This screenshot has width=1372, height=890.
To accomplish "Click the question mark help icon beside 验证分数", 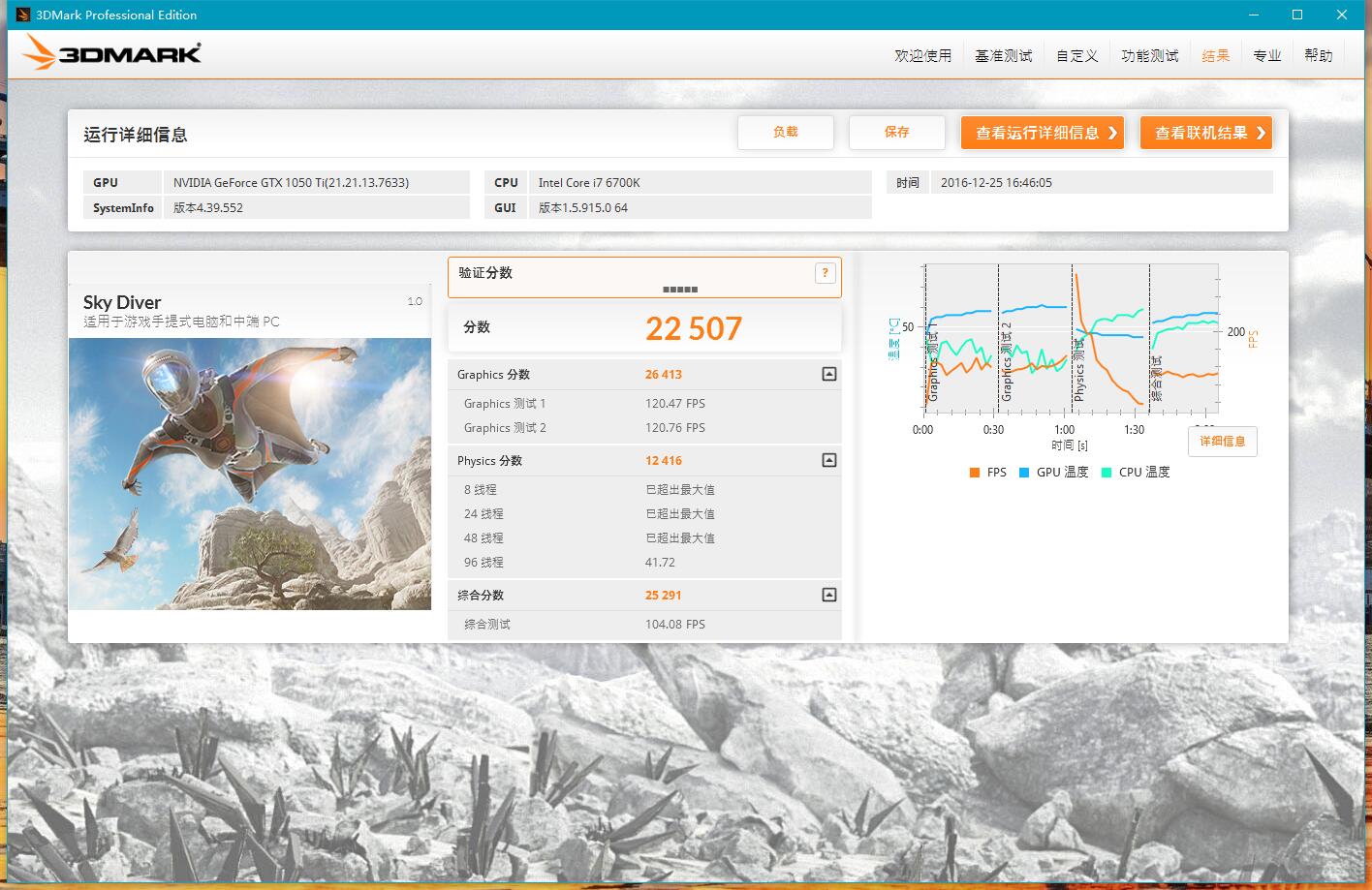I will (825, 273).
